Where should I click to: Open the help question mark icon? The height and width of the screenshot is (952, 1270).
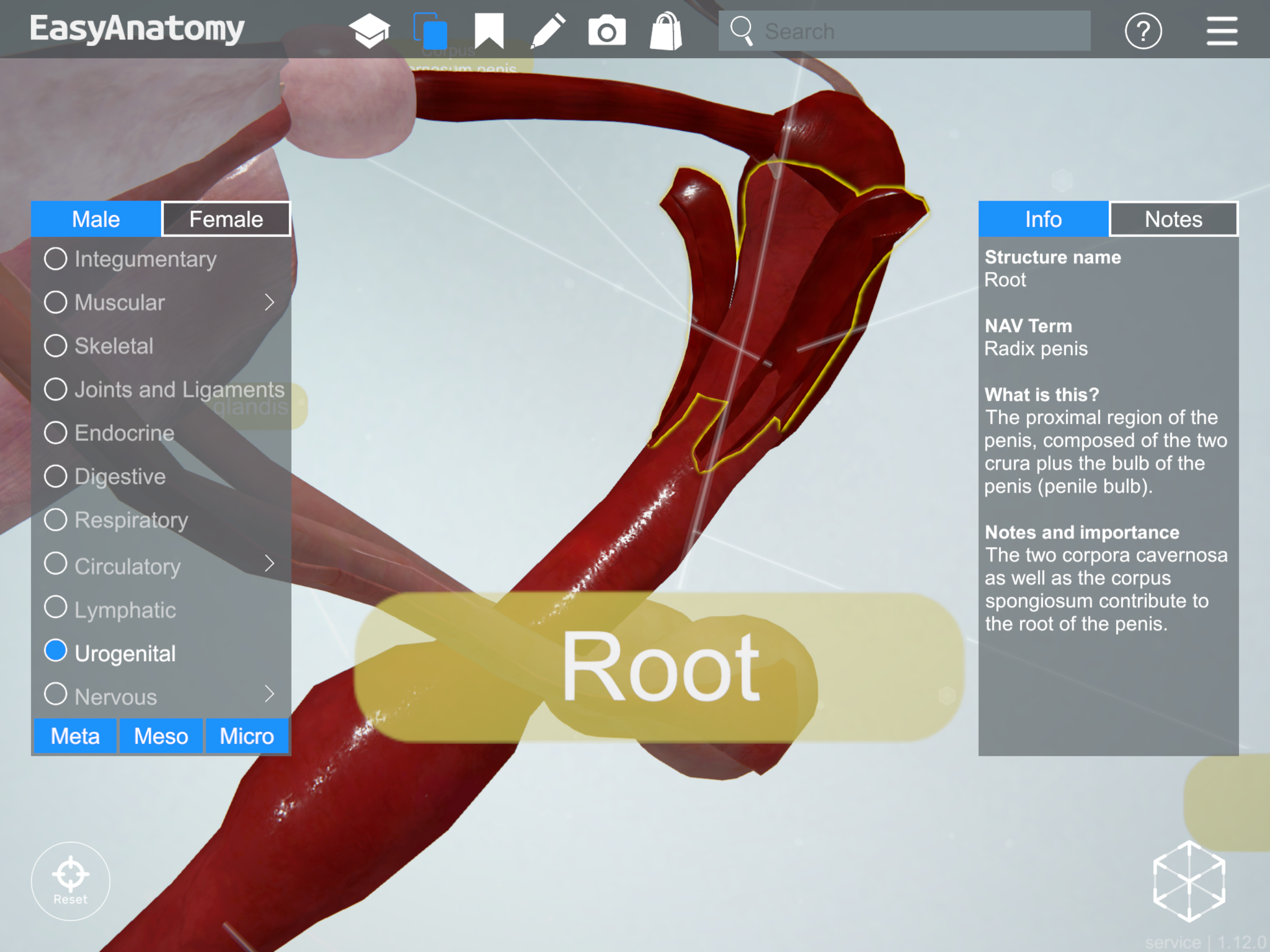pos(1143,30)
